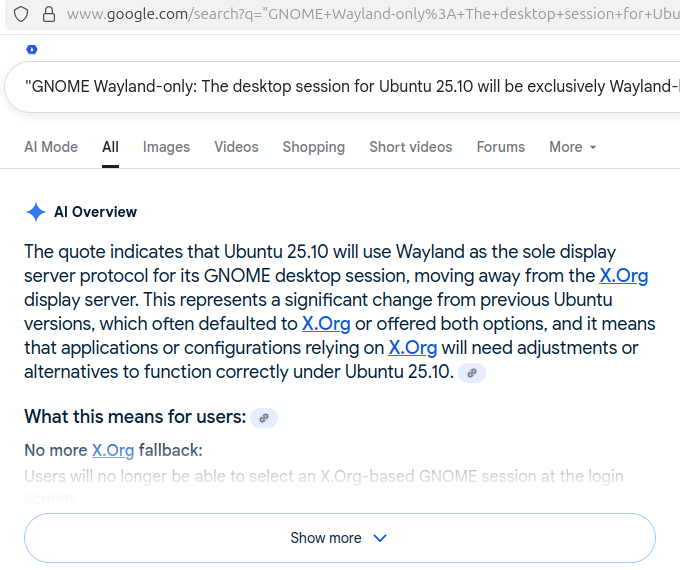Open the Forums results tab
680x570 pixels.
[x=500, y=147]
